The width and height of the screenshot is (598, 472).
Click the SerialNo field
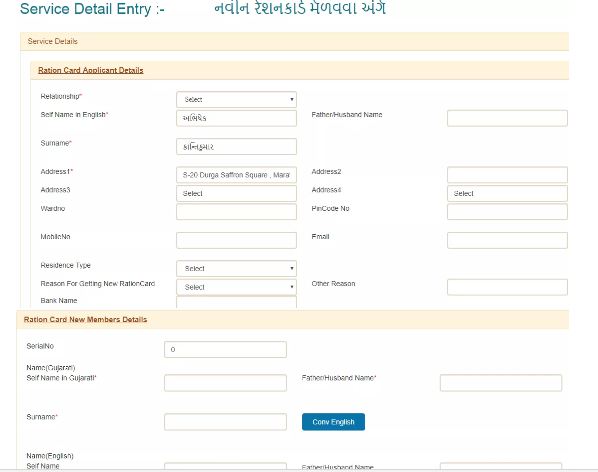click(225, 349)
